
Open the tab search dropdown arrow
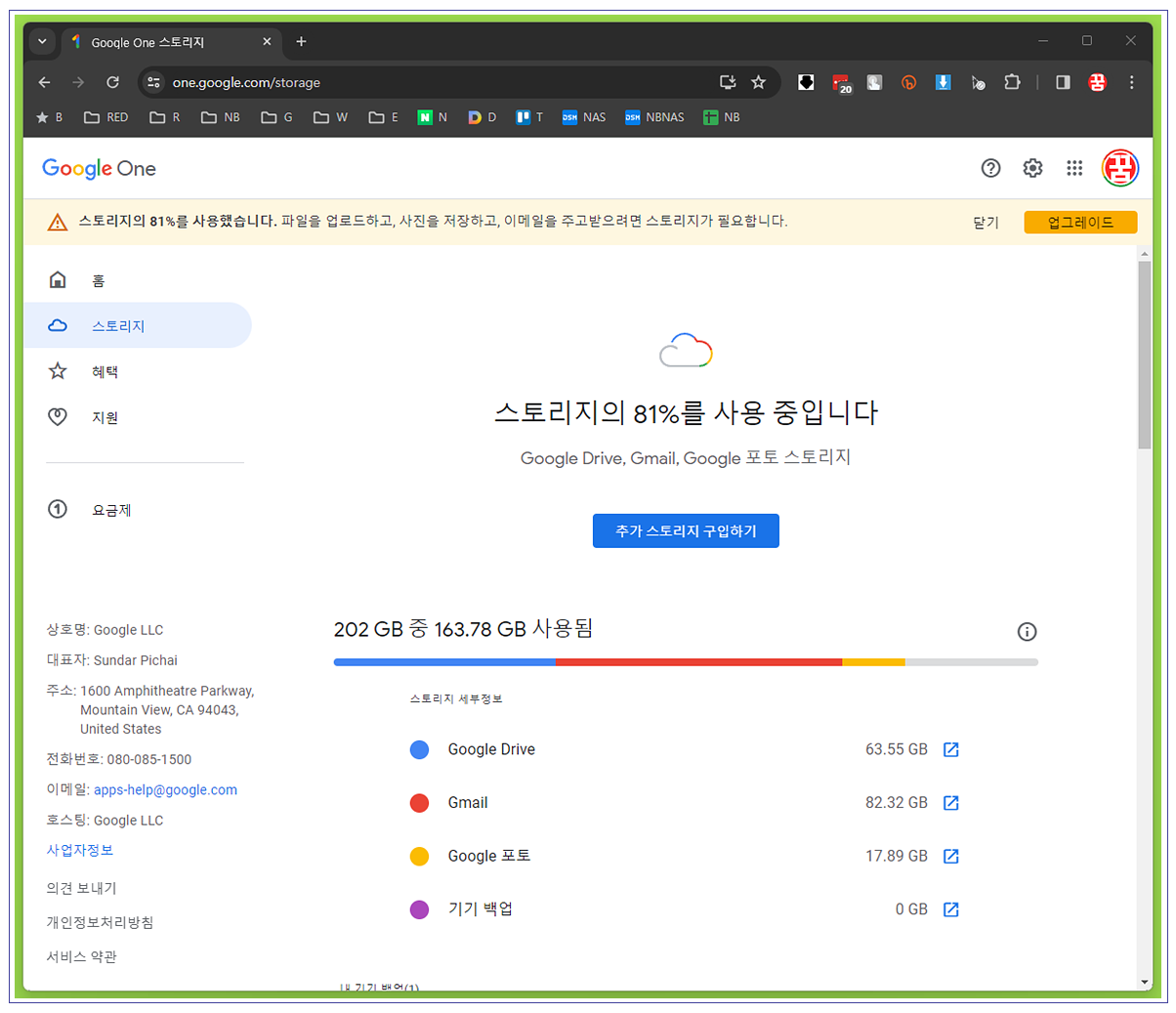point(42,42)
